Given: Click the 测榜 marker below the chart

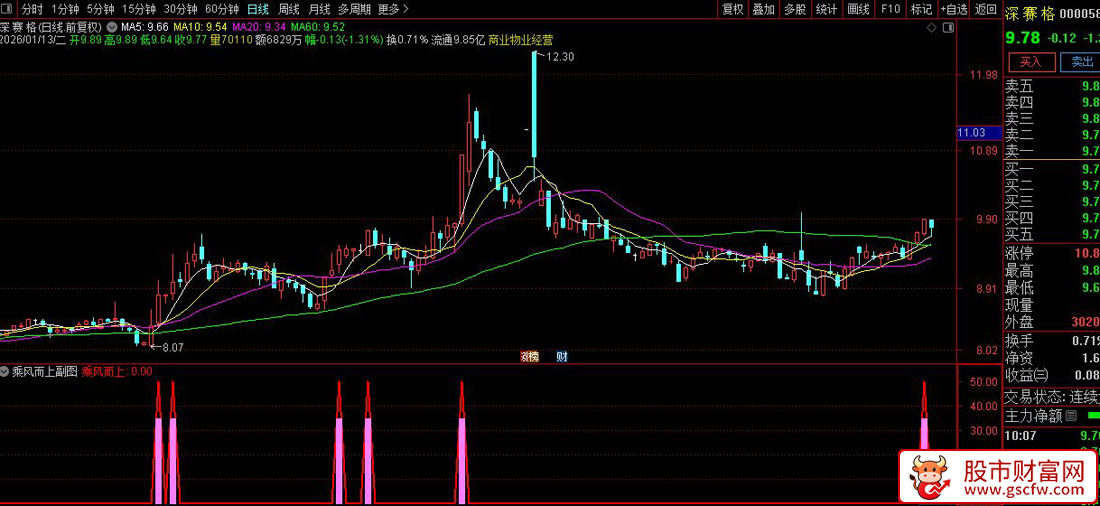Looking at the screenshot, I should coord(530,357).
